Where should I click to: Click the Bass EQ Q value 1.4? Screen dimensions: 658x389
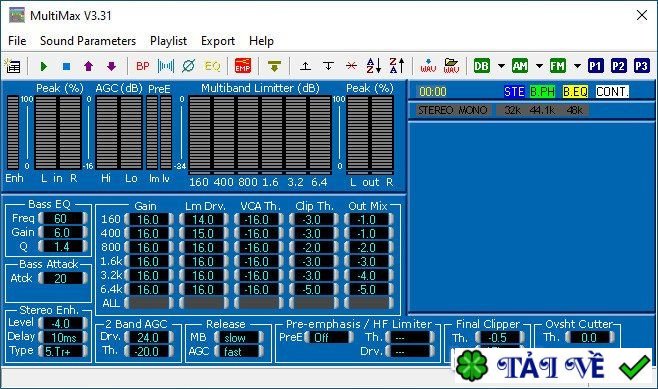click(63, 246)
